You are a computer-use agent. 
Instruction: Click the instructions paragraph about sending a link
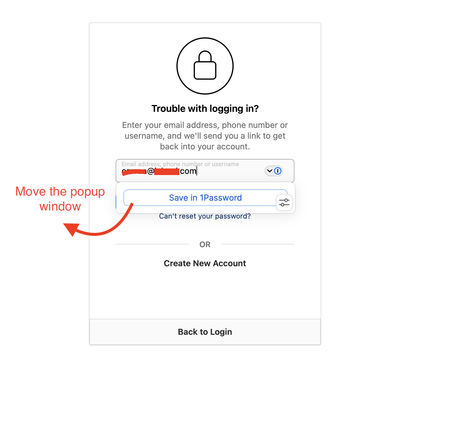coord(205,136)
